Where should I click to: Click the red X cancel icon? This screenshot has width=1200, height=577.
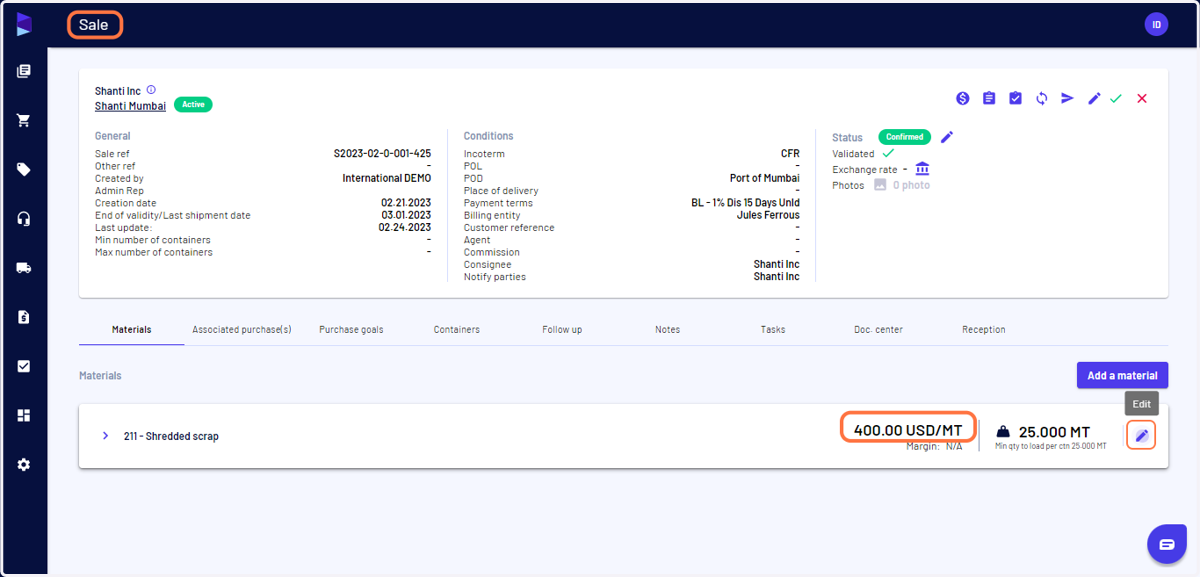point(1142,98)
